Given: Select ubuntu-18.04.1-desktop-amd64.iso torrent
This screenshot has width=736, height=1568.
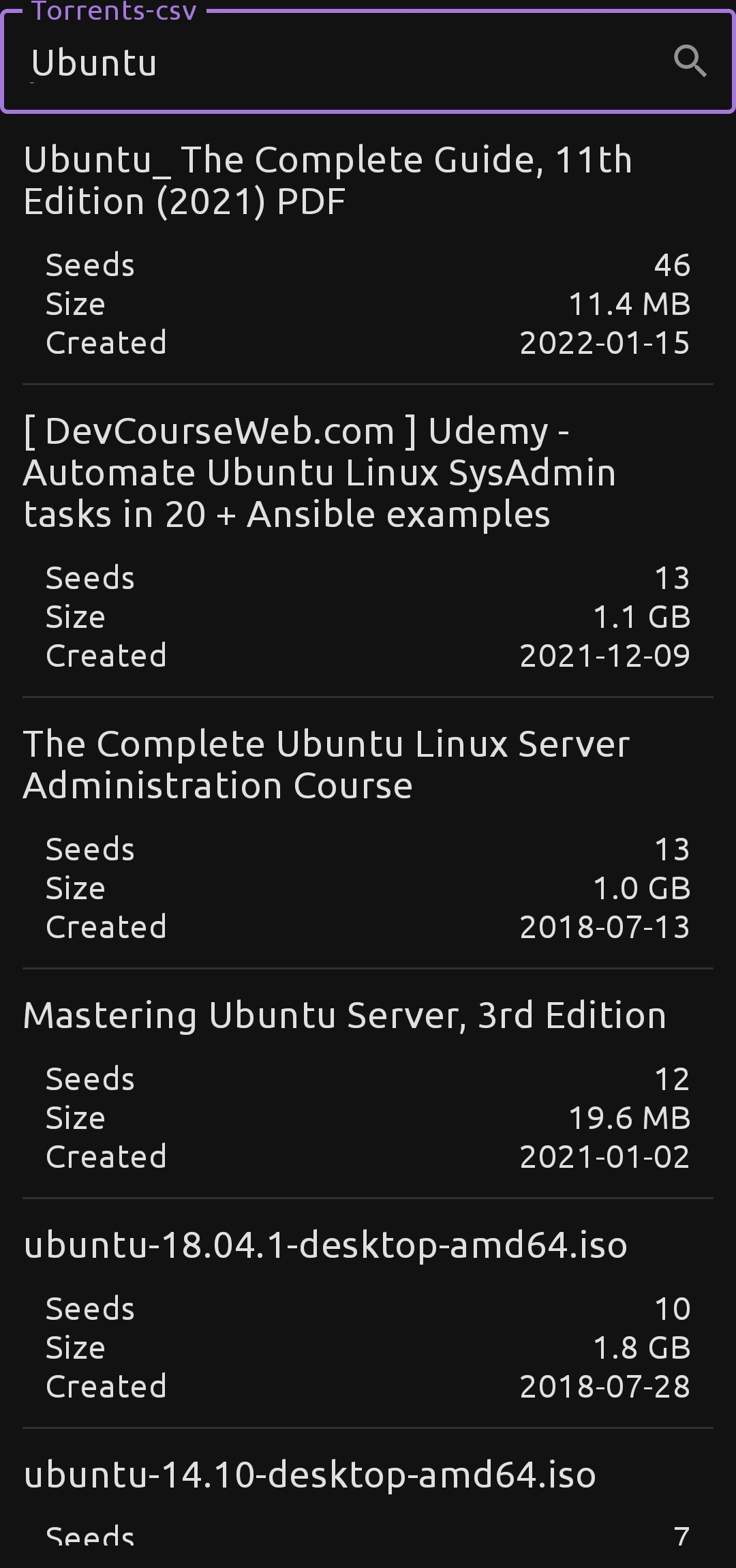Looking at the screenshot, I should tap(325, 1245).
